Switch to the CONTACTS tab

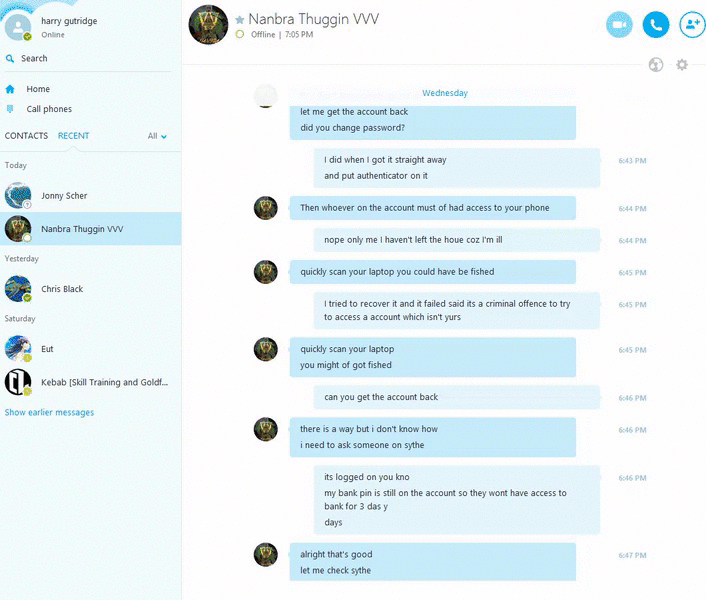[x=26, y=135]
